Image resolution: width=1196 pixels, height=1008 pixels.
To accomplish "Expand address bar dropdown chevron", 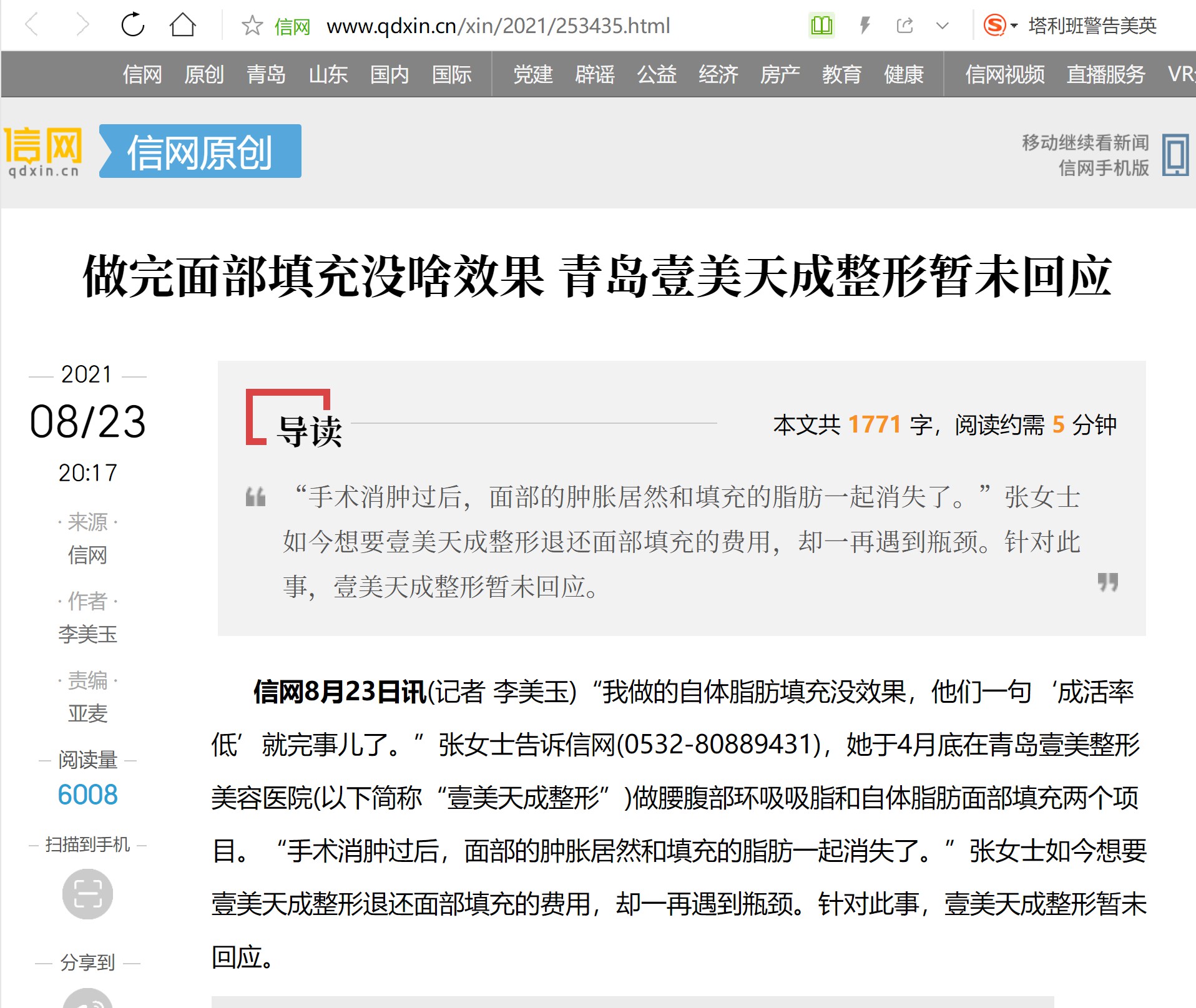I will tap(943, 26).
